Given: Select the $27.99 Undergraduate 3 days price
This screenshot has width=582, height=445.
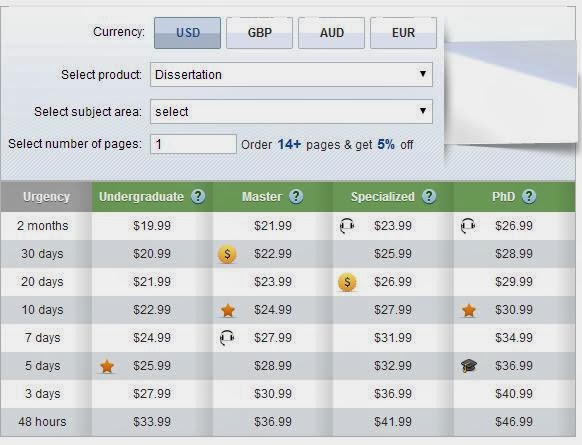Looking at the screenshot, I should coord(152,394).
